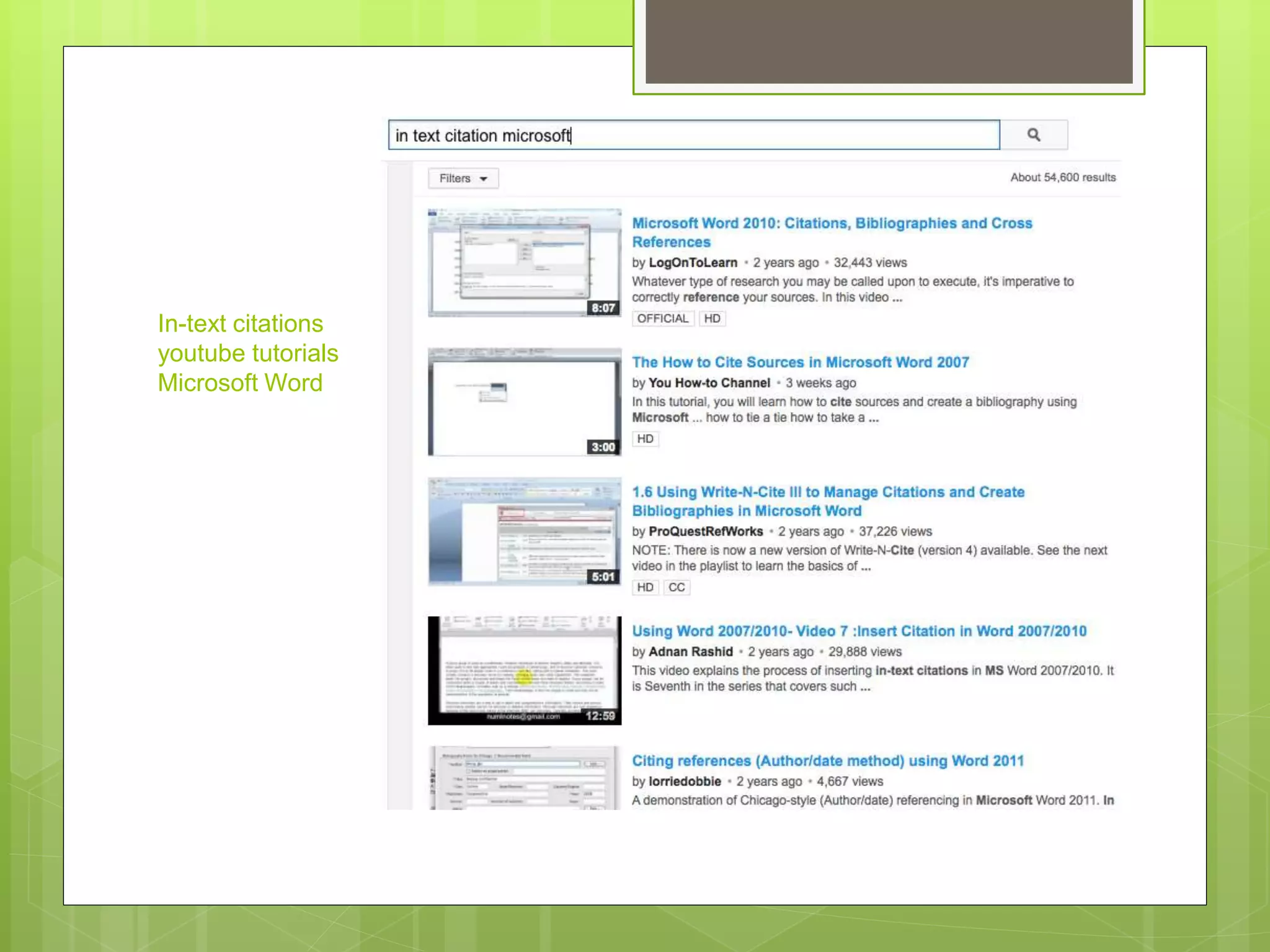This screenshot has height=952, width=1270.
Task: Open The How to Cite Sources video
Action: click(x=800, y=362)
